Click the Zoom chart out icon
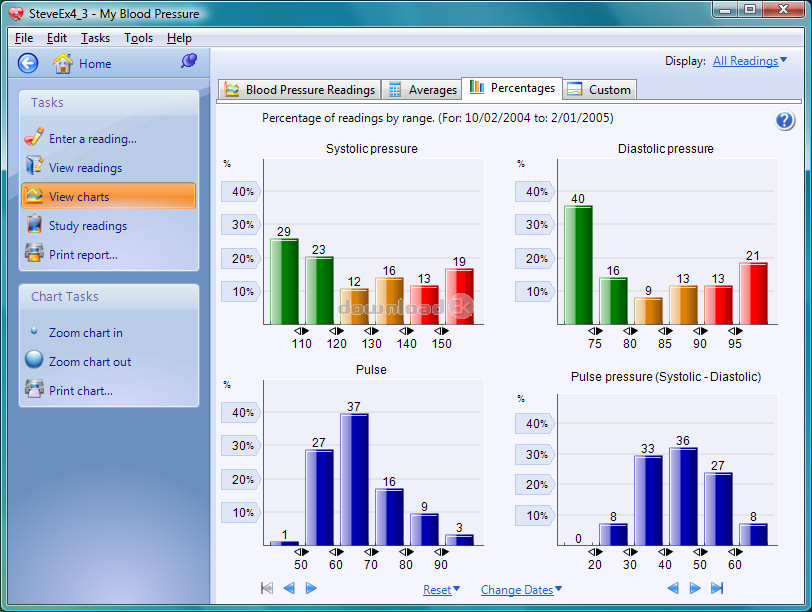The width and height of the screenshot is (812, 612). point(34,361)
